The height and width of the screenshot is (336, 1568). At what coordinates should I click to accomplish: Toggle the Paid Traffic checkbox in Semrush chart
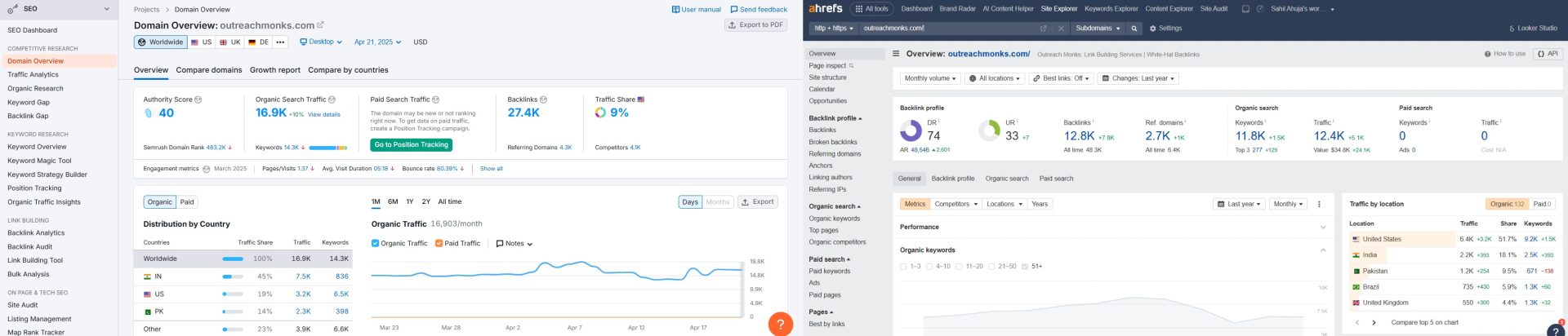(x=439, y=243)
